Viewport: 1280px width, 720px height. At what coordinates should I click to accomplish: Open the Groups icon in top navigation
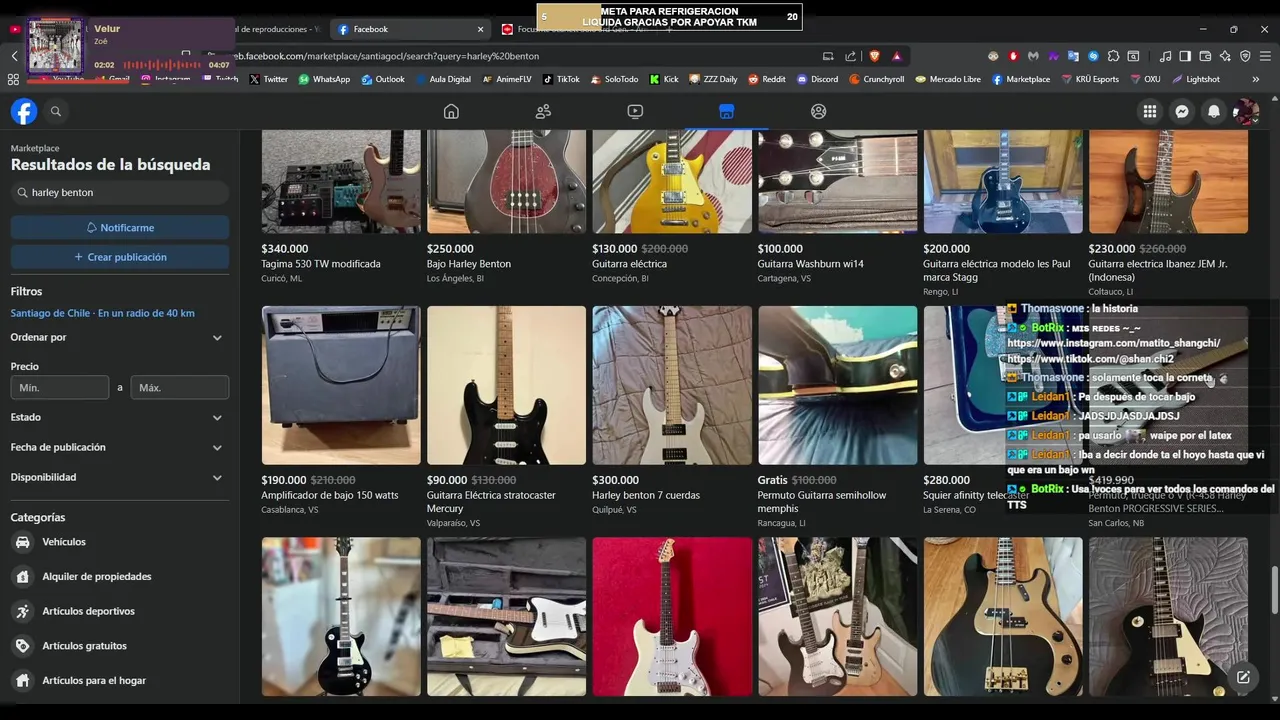pyautogui.click(x=819, y=111)
